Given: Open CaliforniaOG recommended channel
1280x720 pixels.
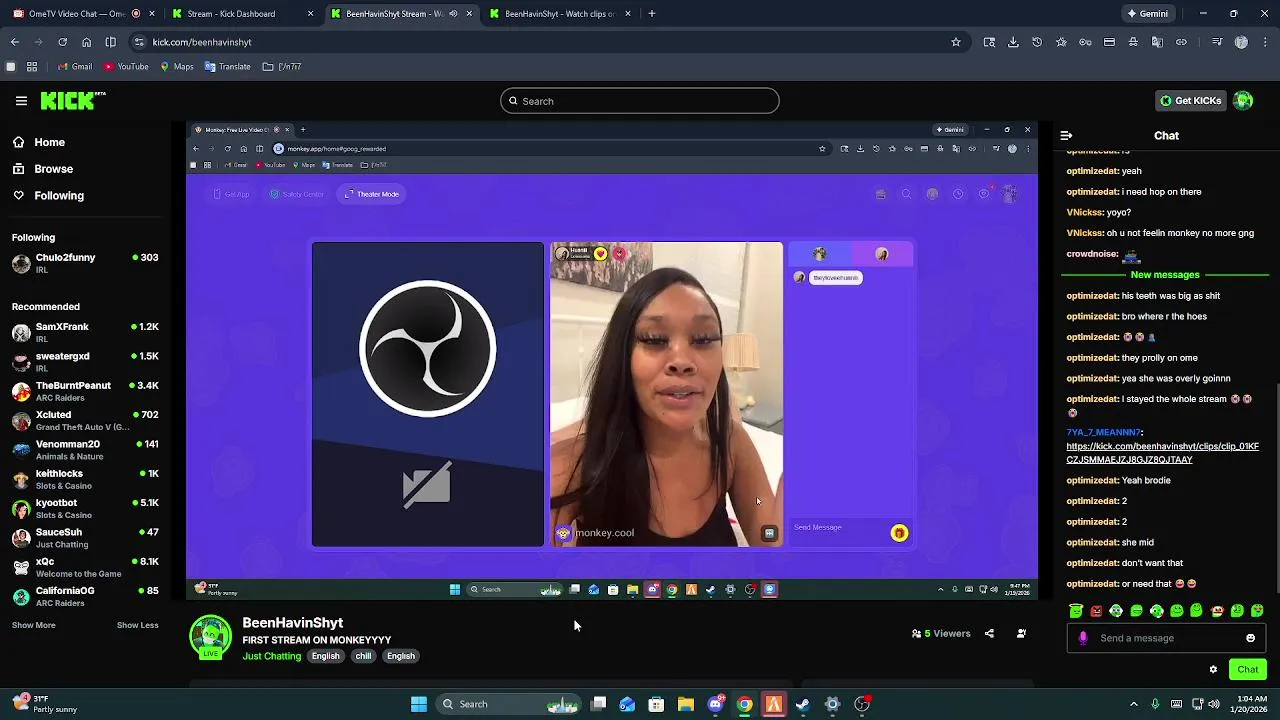Looking at the screenshot, I should [85, 596].
